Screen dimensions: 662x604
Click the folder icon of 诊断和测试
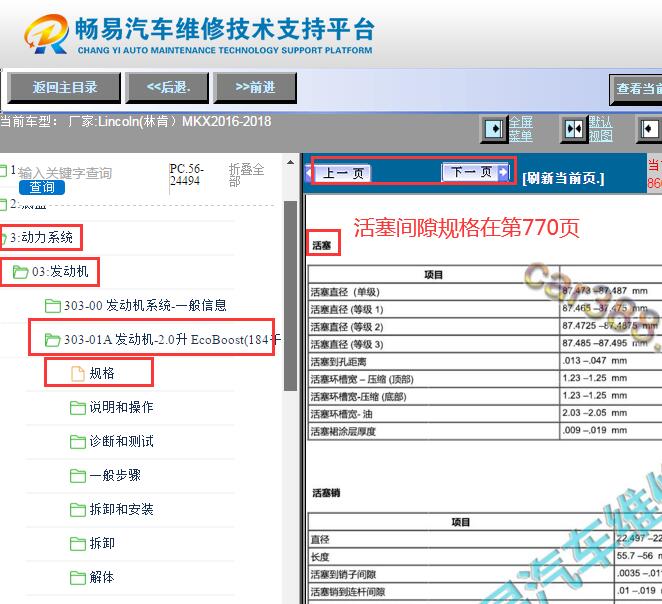(78, 441)
